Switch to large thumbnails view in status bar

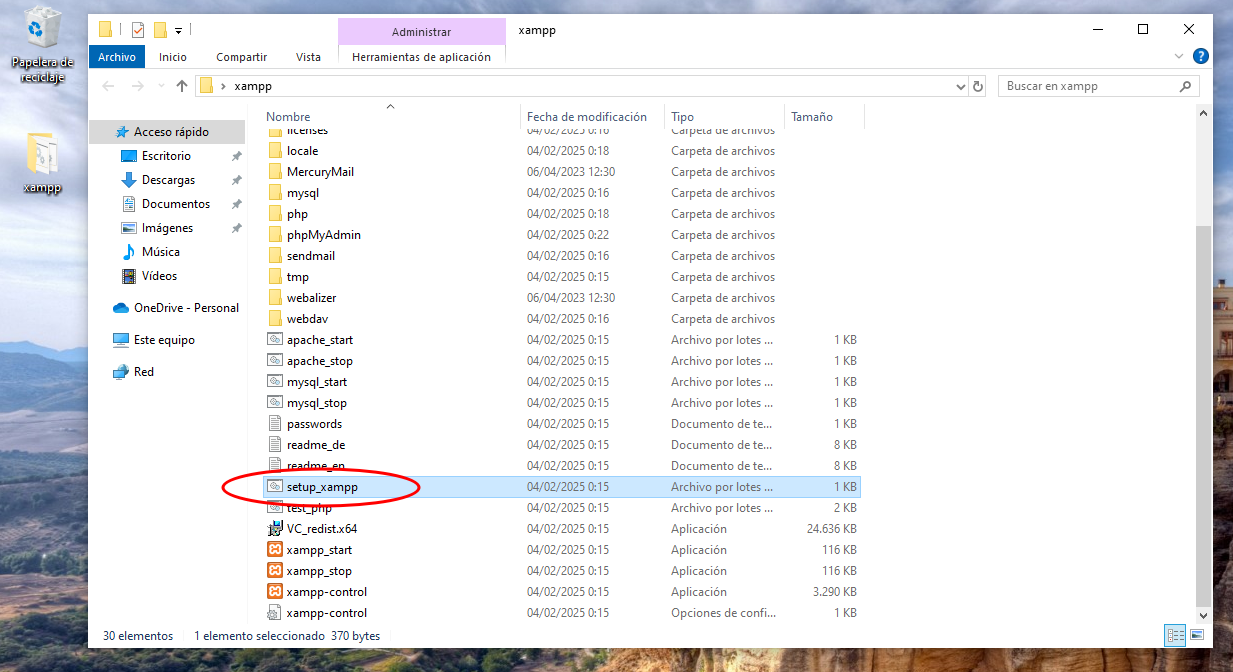pos(1195,636)
